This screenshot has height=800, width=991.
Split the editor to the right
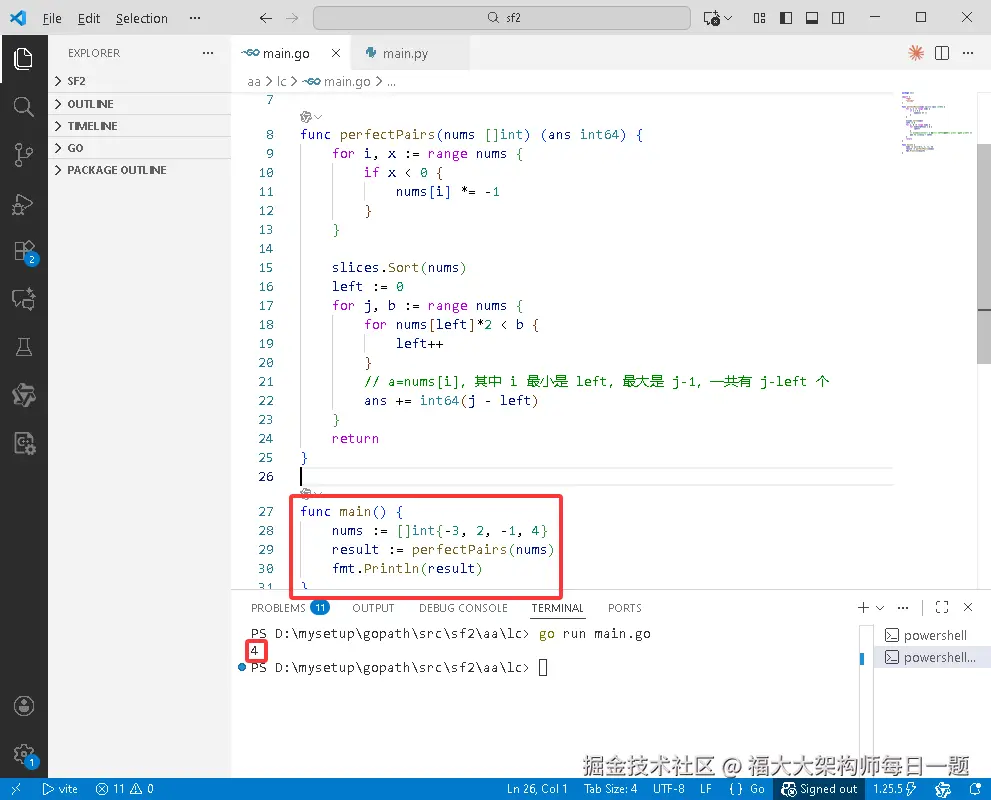click(x=942, y=53)
